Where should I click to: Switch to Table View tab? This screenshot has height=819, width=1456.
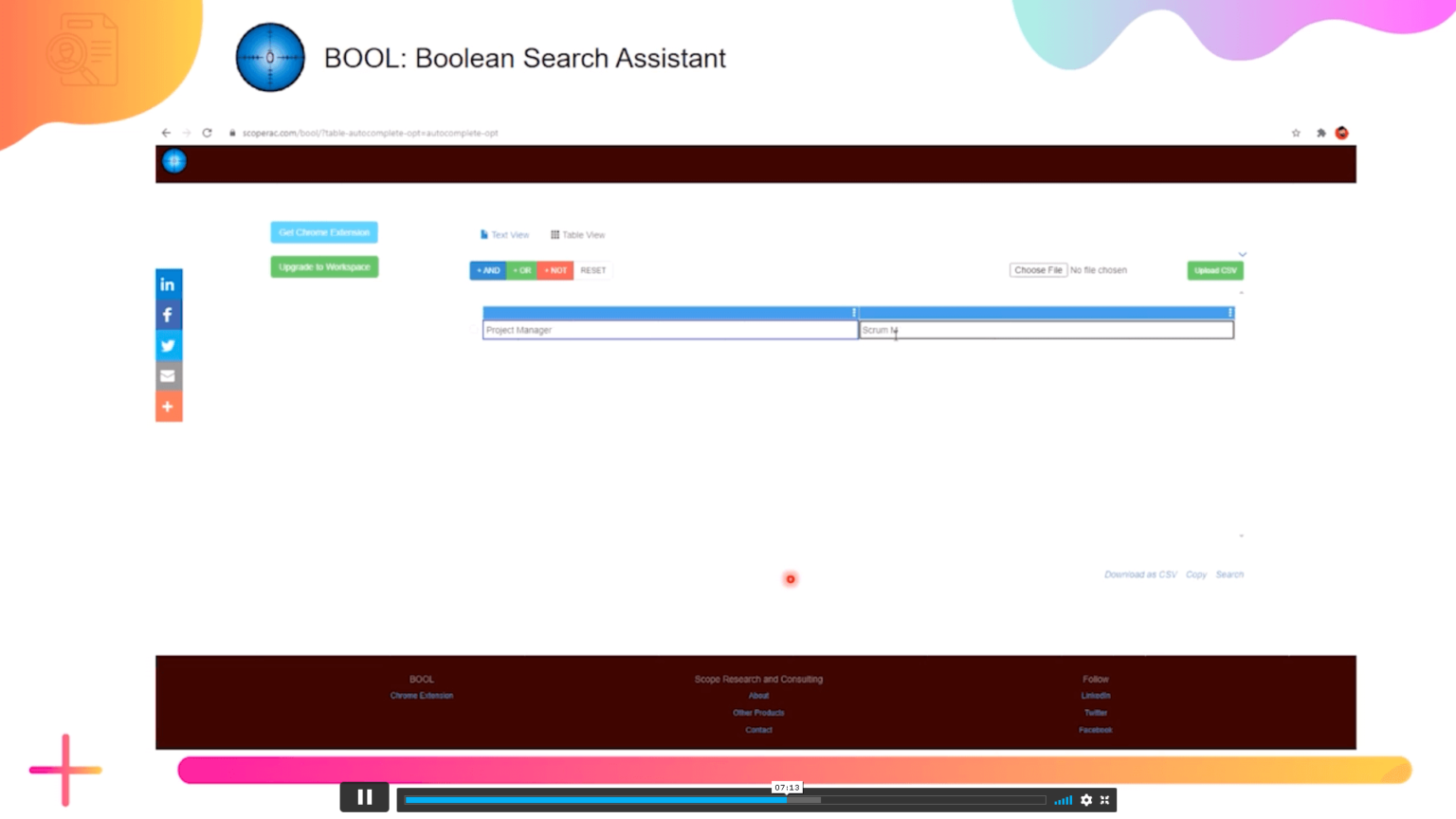577,235
